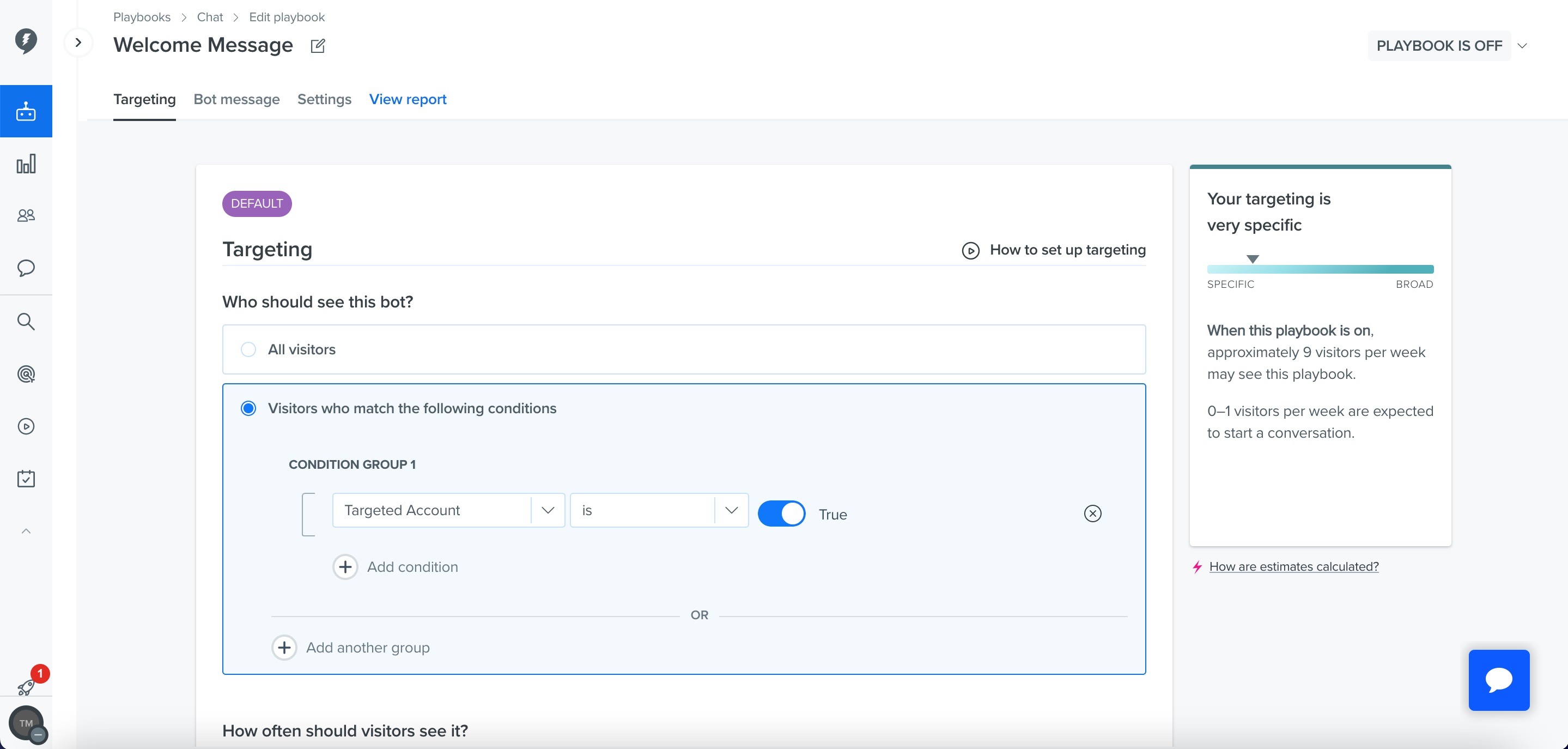Click the Search magnifier icon in sidebar
Viewport: 1568px width, 749px height.
tap(26, 321)
